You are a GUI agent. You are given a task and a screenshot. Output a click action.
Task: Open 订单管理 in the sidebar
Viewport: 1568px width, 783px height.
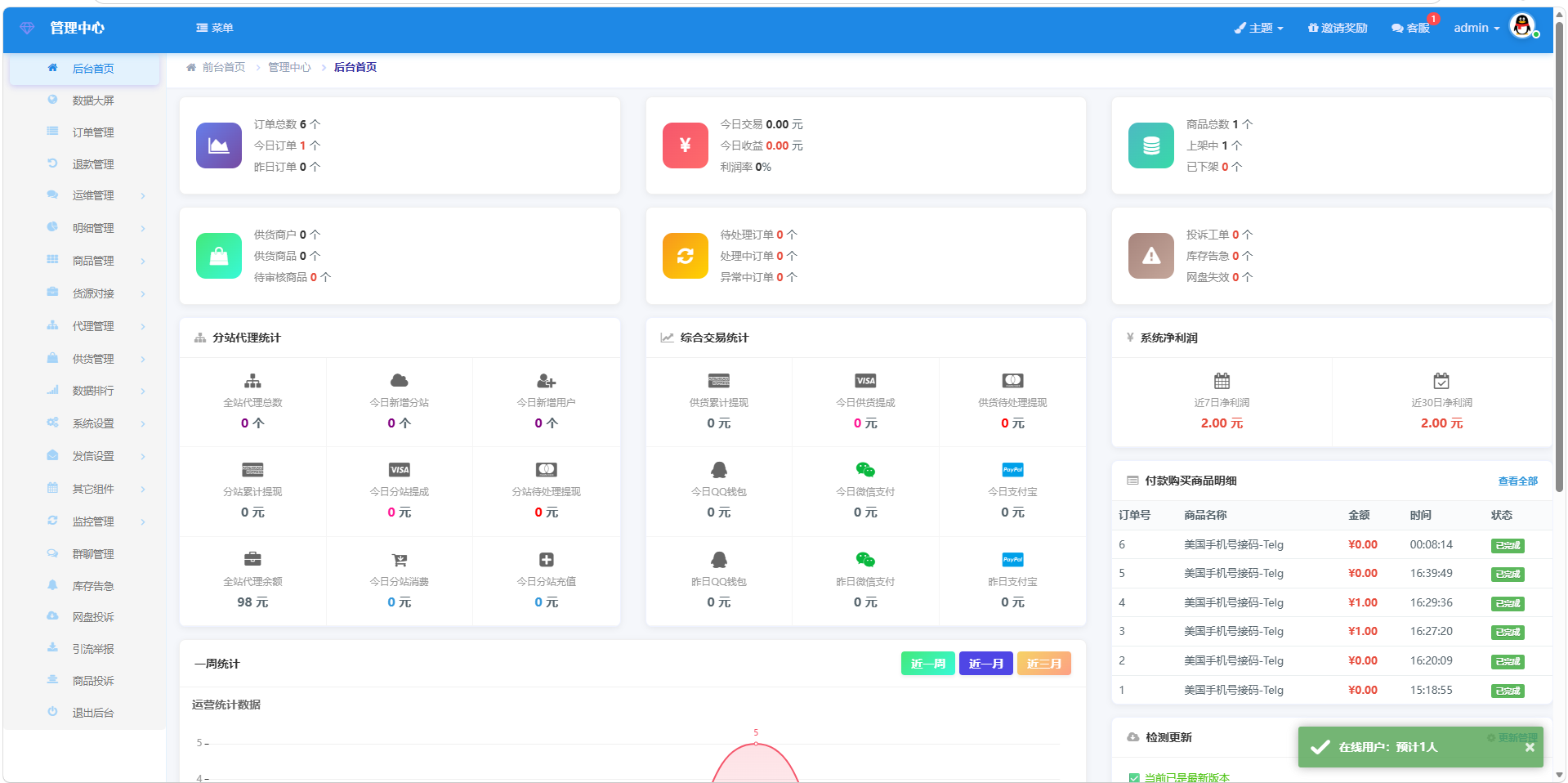point(84,132)
